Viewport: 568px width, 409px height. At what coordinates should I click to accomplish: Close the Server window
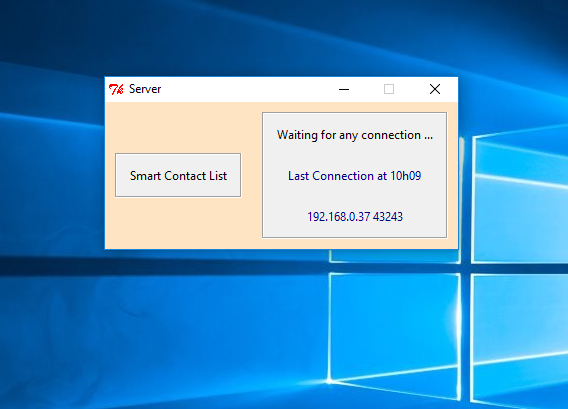435,89
